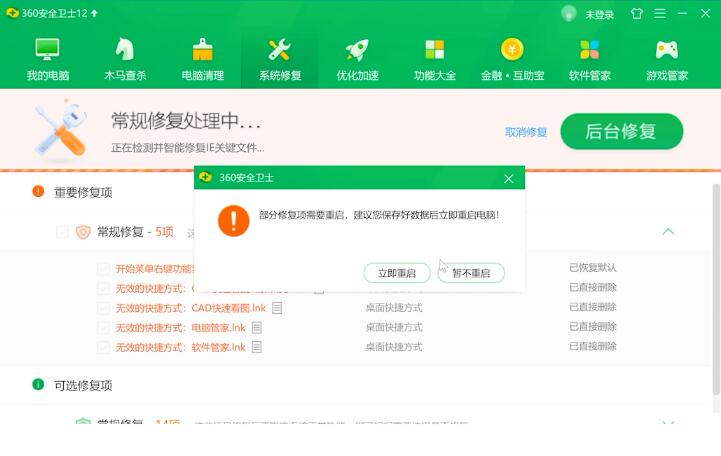Open 游戏管家 gamepad icon
The width and height of the screenshot is (721, 456).
pyautogui.click(x=667, y=50)
